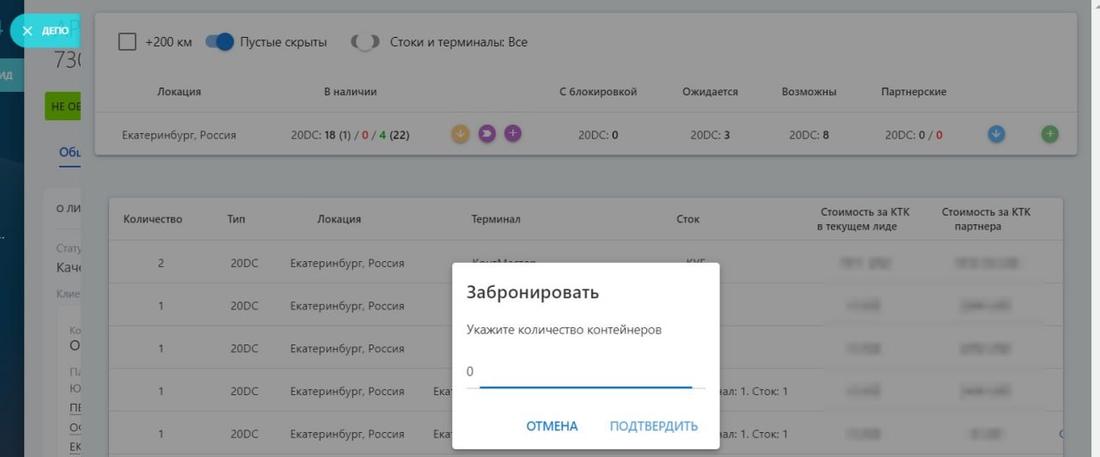This screenshot has width=1100, height=457.
Task: Close the ДЕПО panel via X button
Action: tap(27, 31)
